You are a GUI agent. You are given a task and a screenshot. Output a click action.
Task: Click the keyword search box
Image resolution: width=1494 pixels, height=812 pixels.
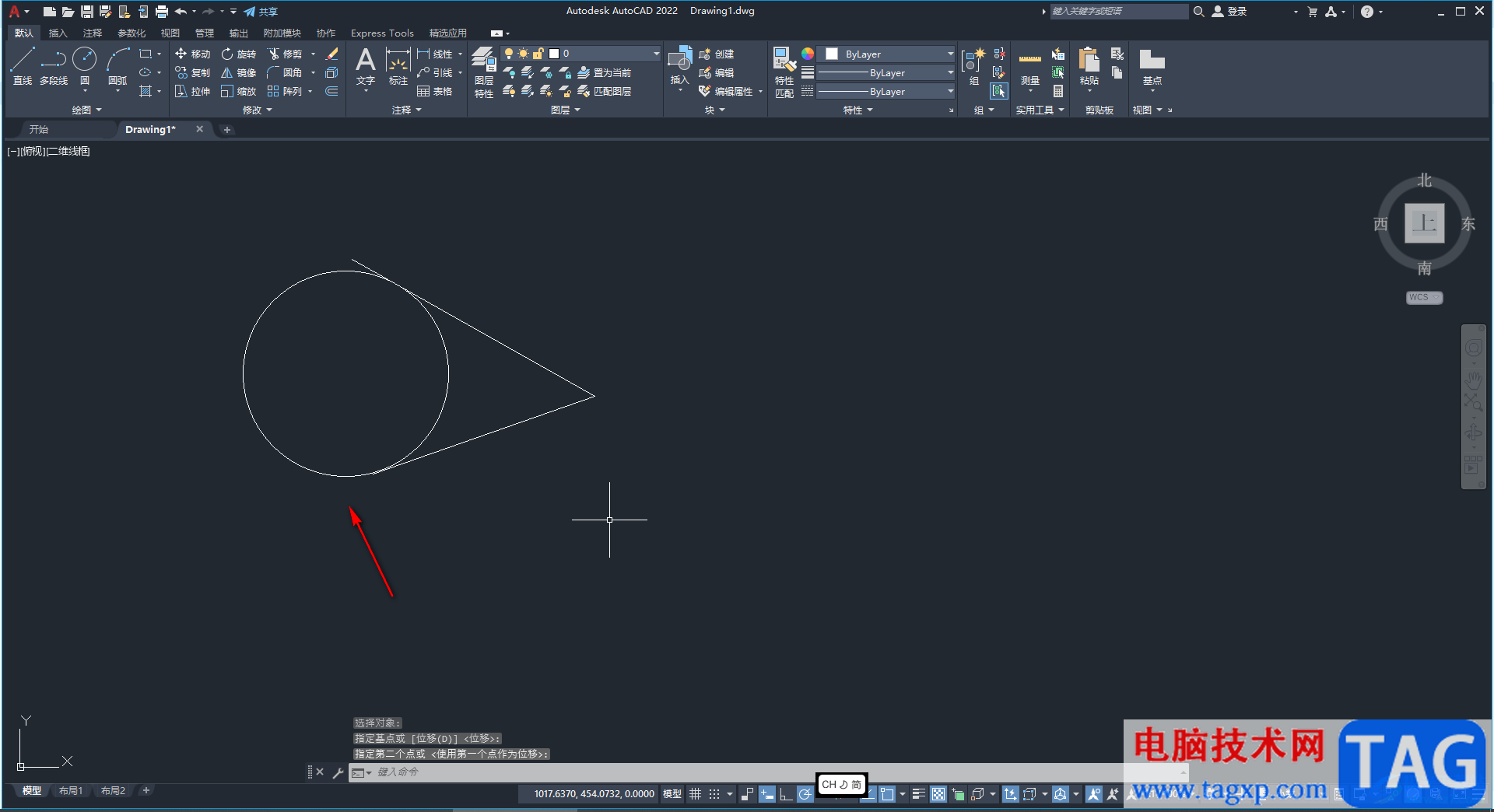[x=1119, y=12]
